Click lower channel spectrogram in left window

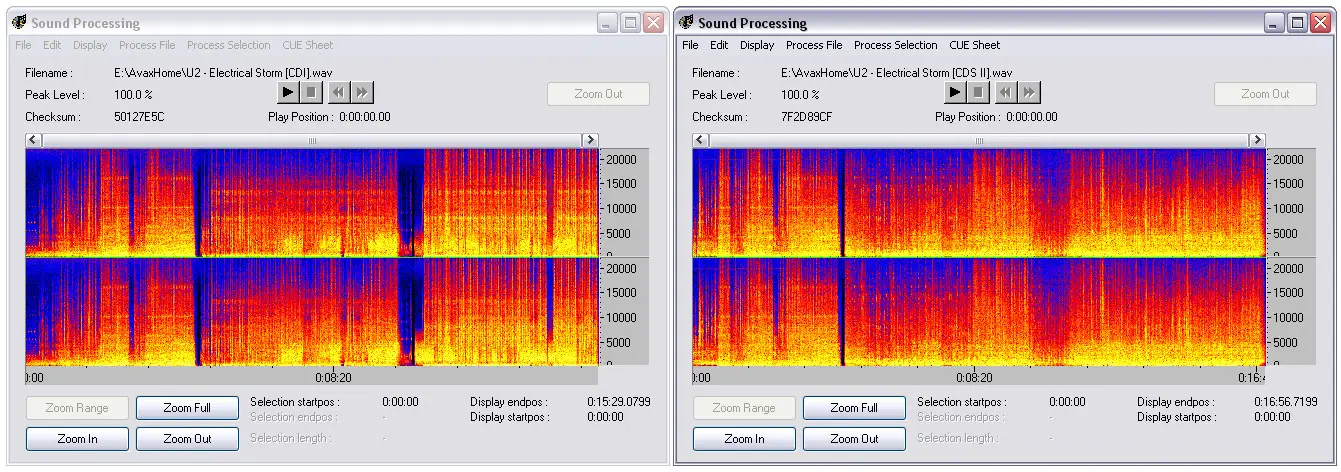tap(311, 312)
